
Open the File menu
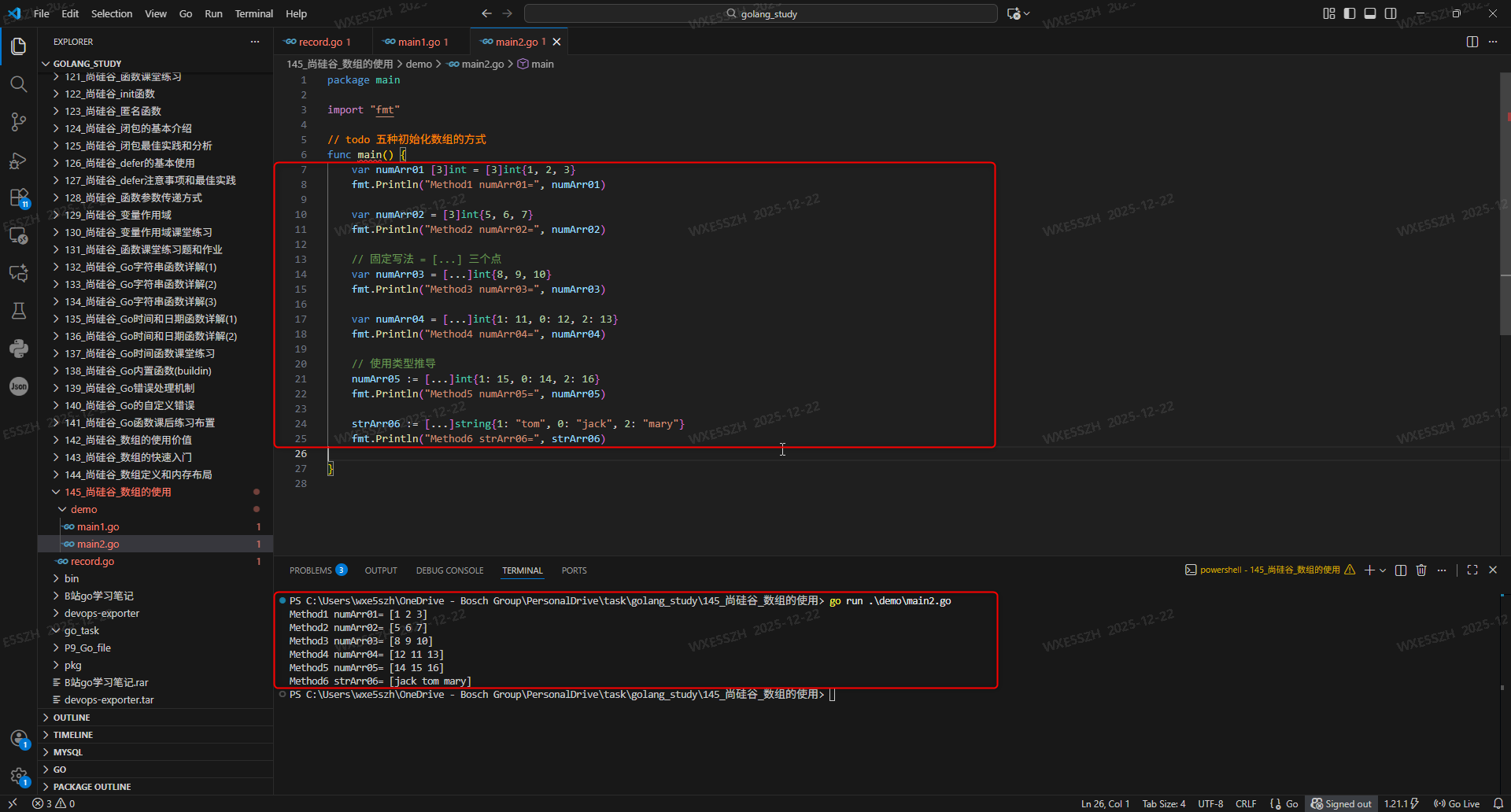tap(42, 13)
